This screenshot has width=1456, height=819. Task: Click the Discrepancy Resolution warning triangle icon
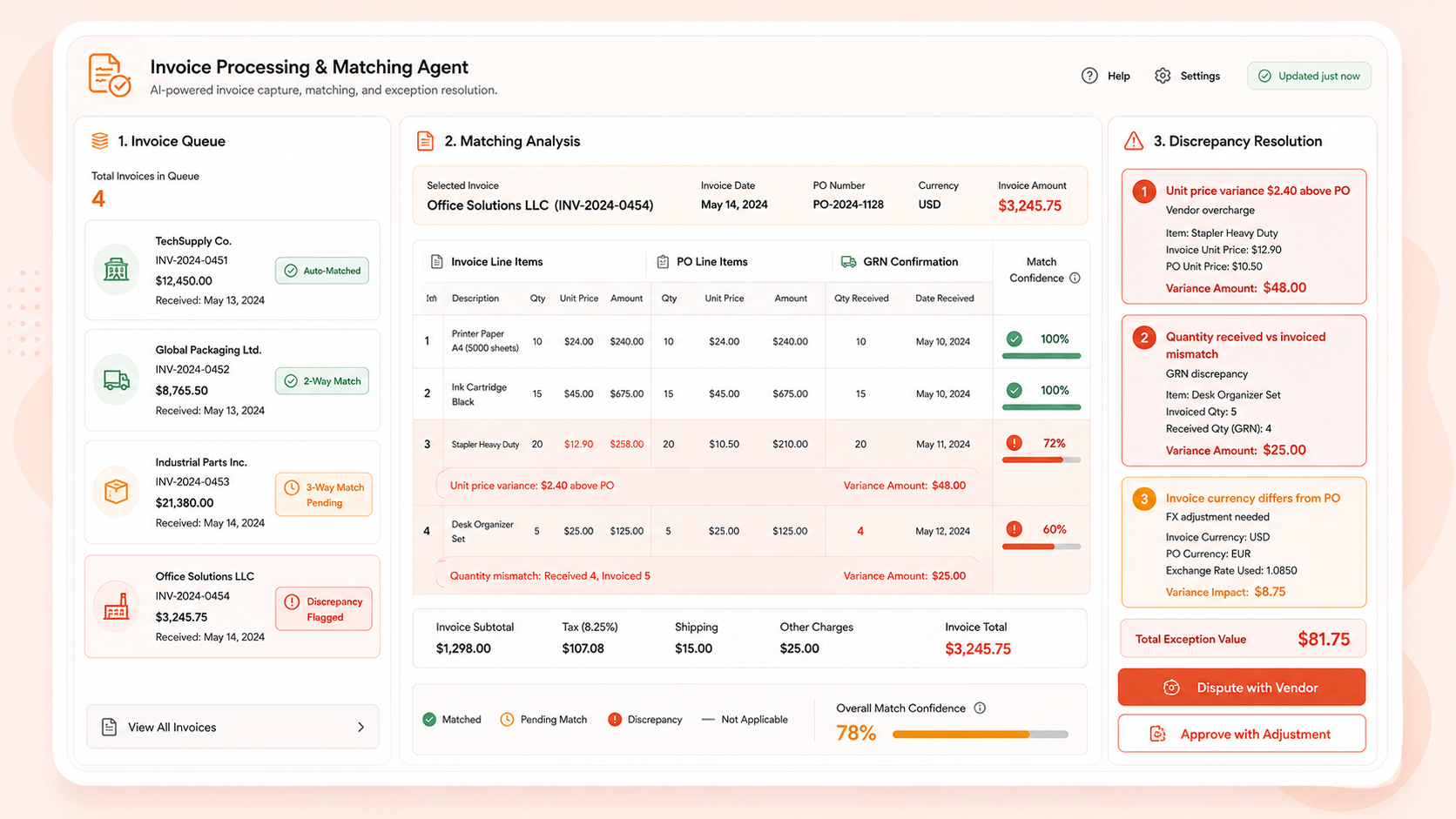1133,141
